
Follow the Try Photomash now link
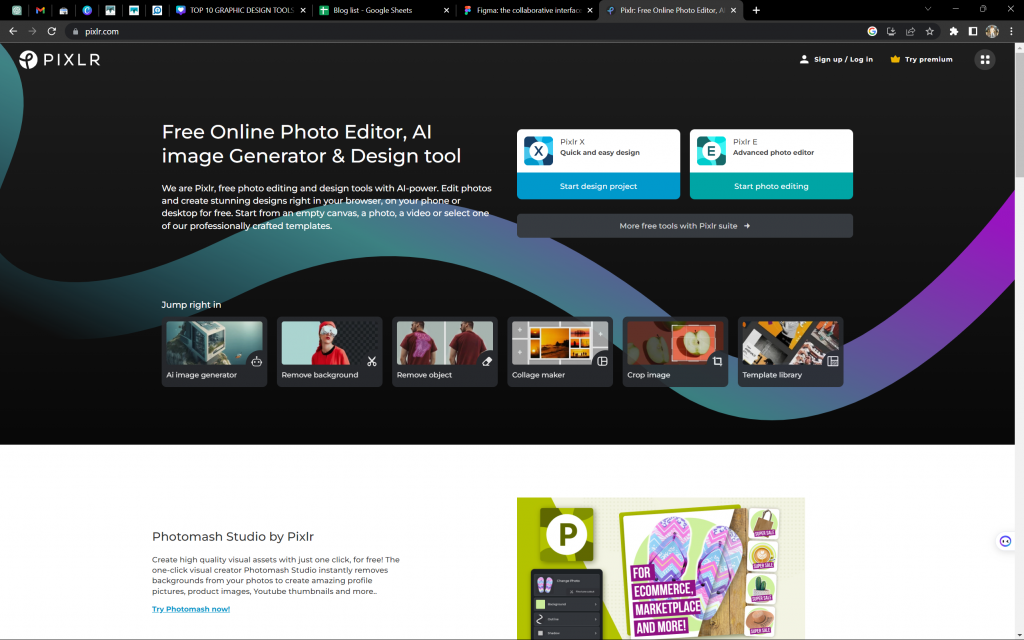(x=191, y=609)
